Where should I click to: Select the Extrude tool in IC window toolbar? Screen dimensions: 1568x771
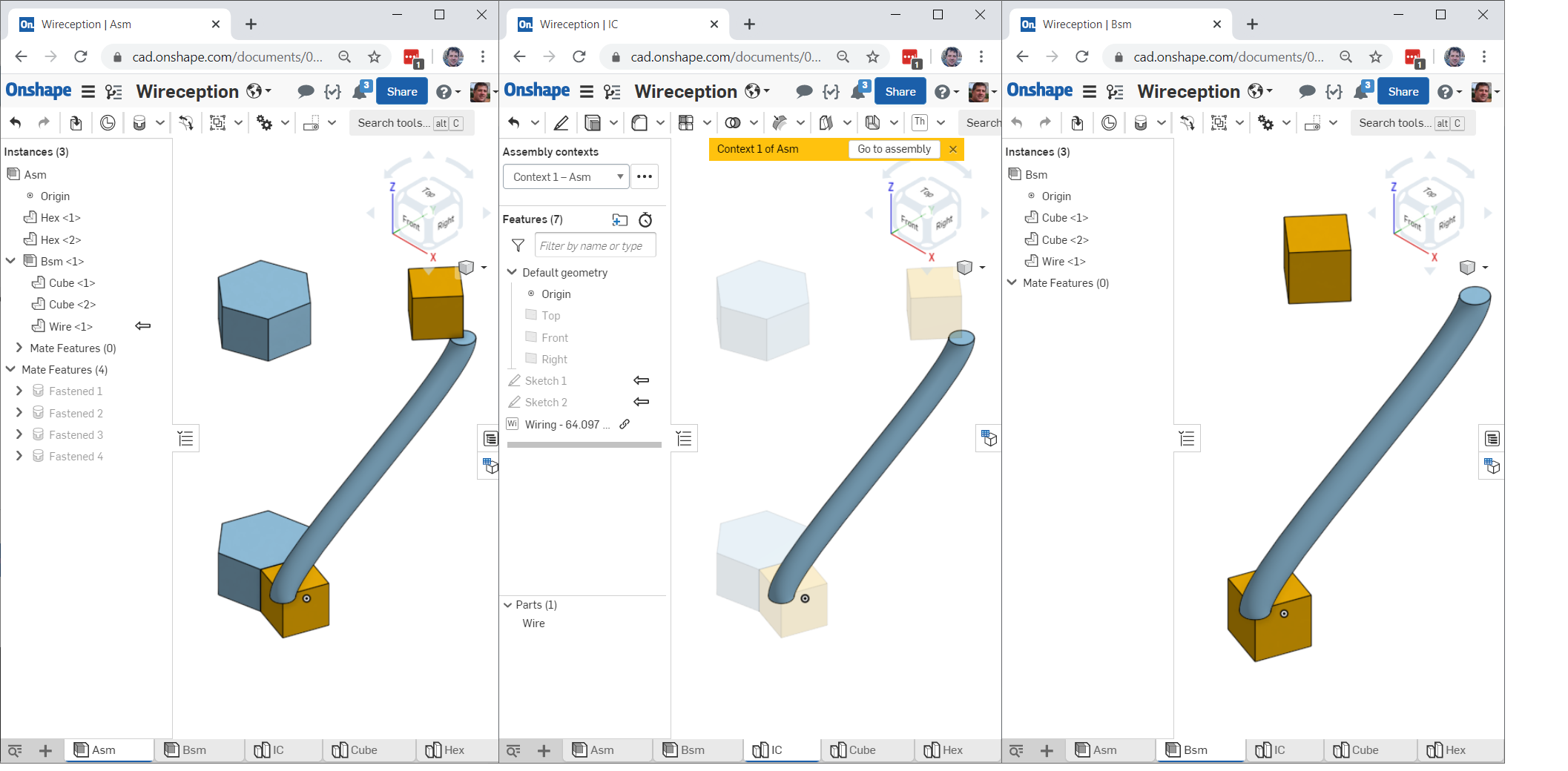click(x=593, y=122)
